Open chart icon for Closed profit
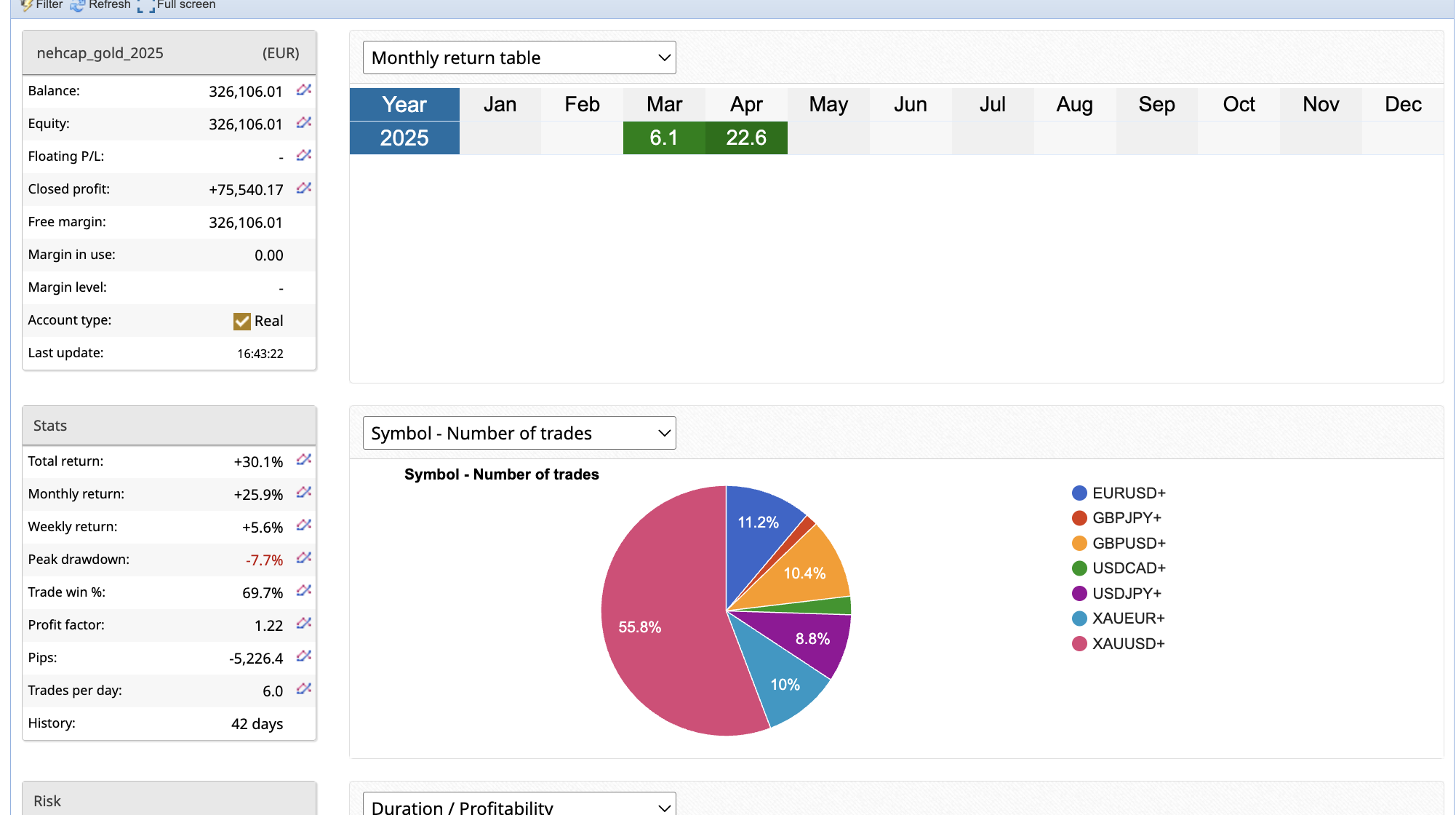The width and height of the screenshot is (1456, 815). coord(303,188)
